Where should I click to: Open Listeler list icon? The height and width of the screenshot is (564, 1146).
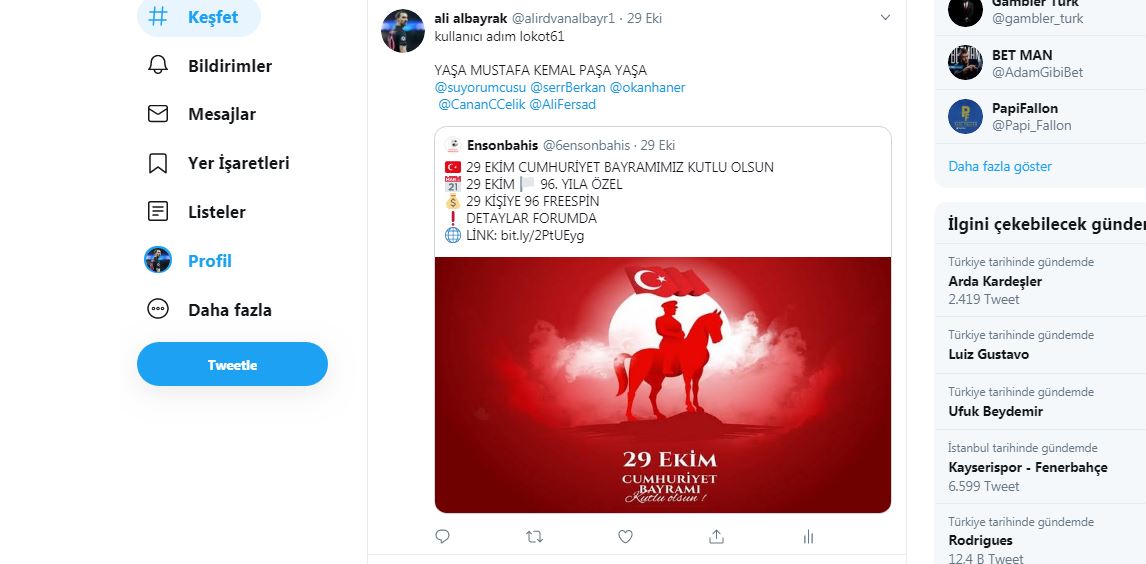(158, 212)
